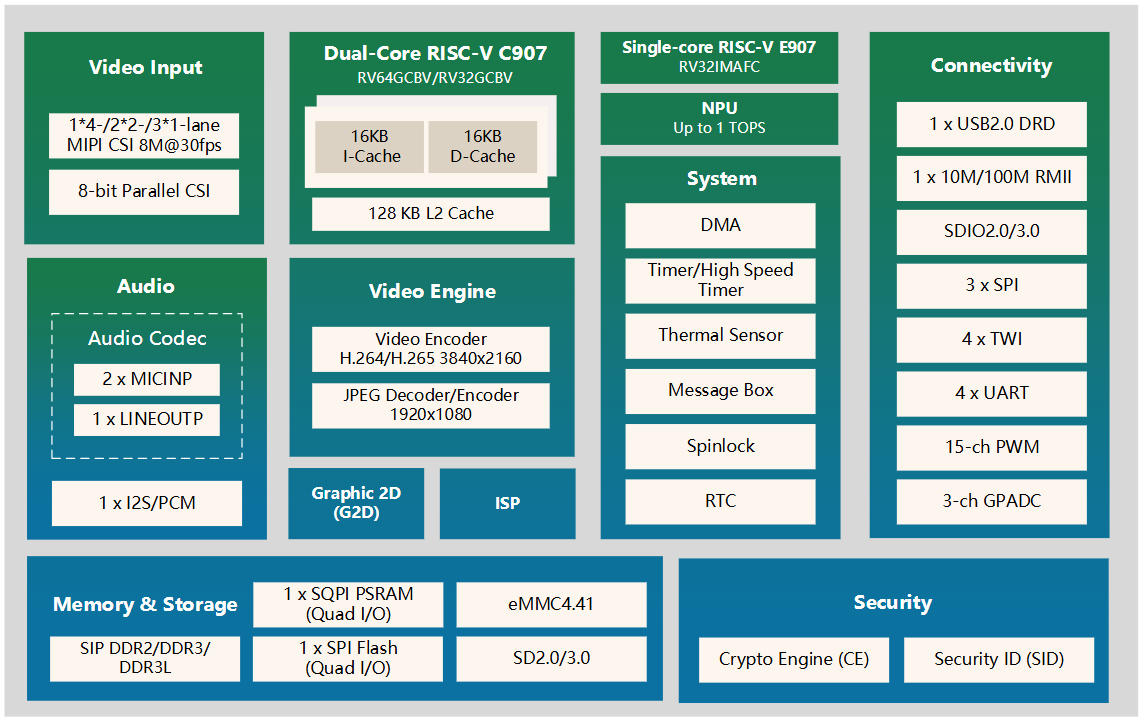Select the MIPI CSI 8M@30fps box
1144x722 pixels.
(x=144, y=136)
